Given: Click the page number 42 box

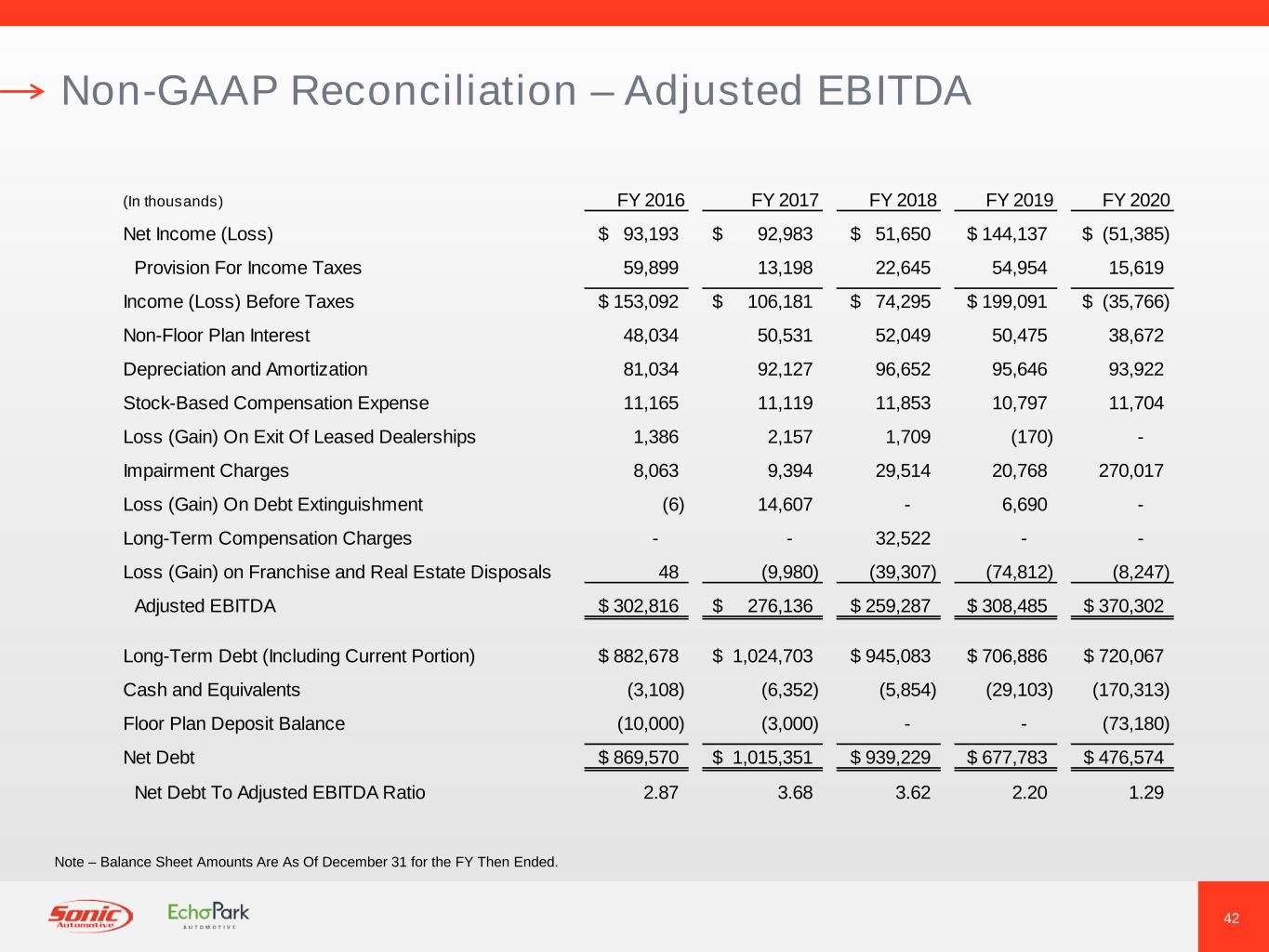Looking at the screenshot, I should coord(1232,918).
